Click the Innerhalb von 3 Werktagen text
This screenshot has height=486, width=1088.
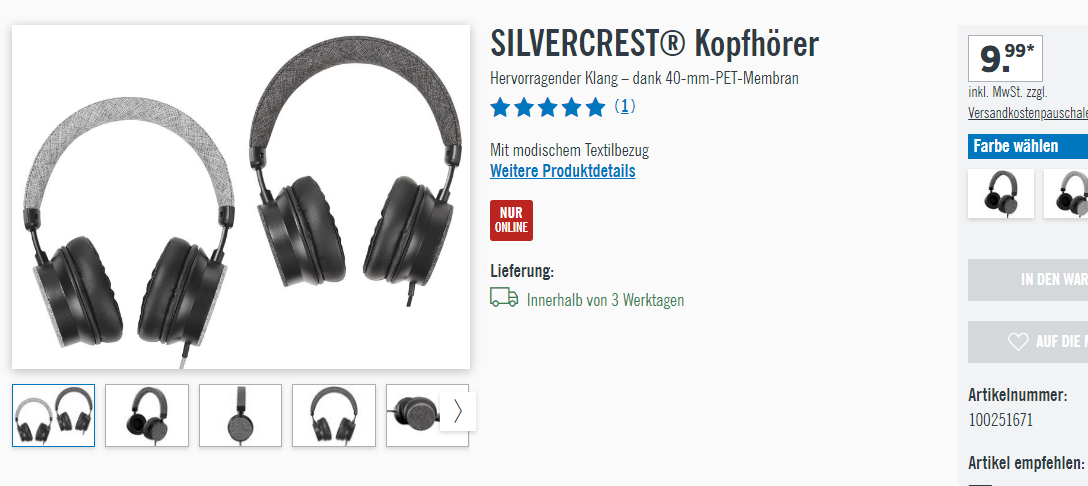(606, 300)
